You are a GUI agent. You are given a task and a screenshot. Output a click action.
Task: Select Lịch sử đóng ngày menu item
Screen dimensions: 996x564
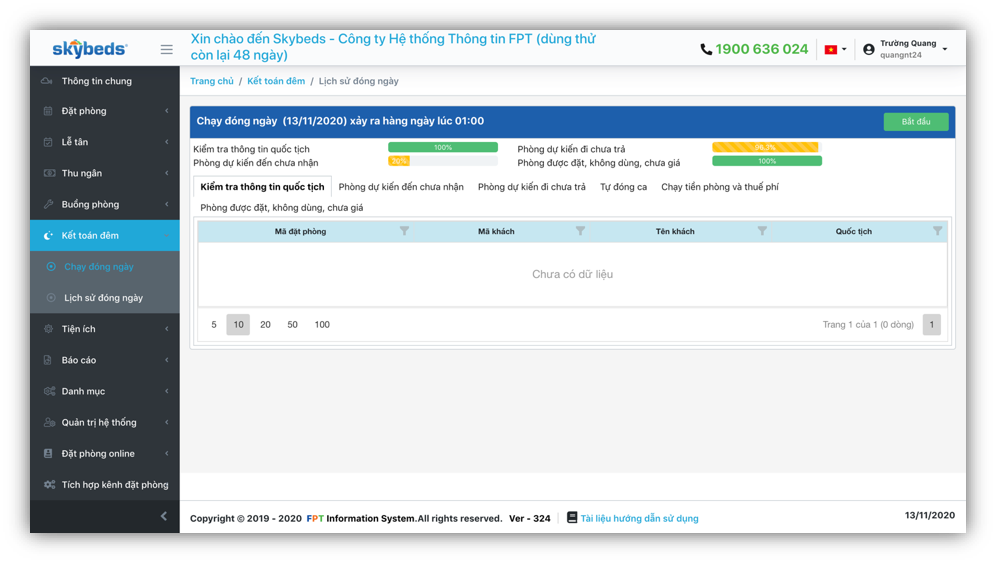tap(103, 298)
